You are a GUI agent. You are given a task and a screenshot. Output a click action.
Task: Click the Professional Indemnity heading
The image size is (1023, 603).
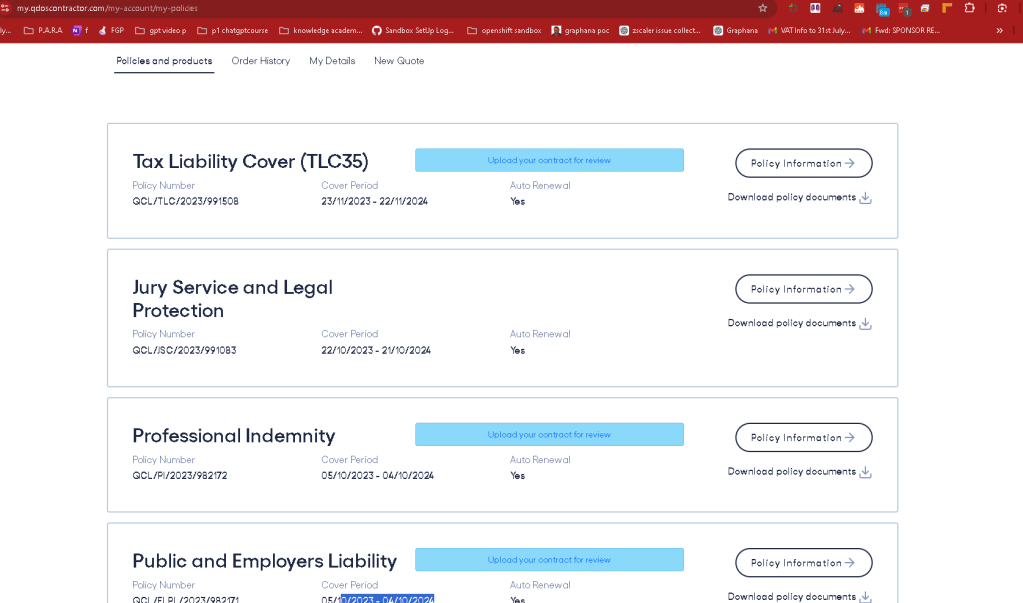(x=234, y=436)
